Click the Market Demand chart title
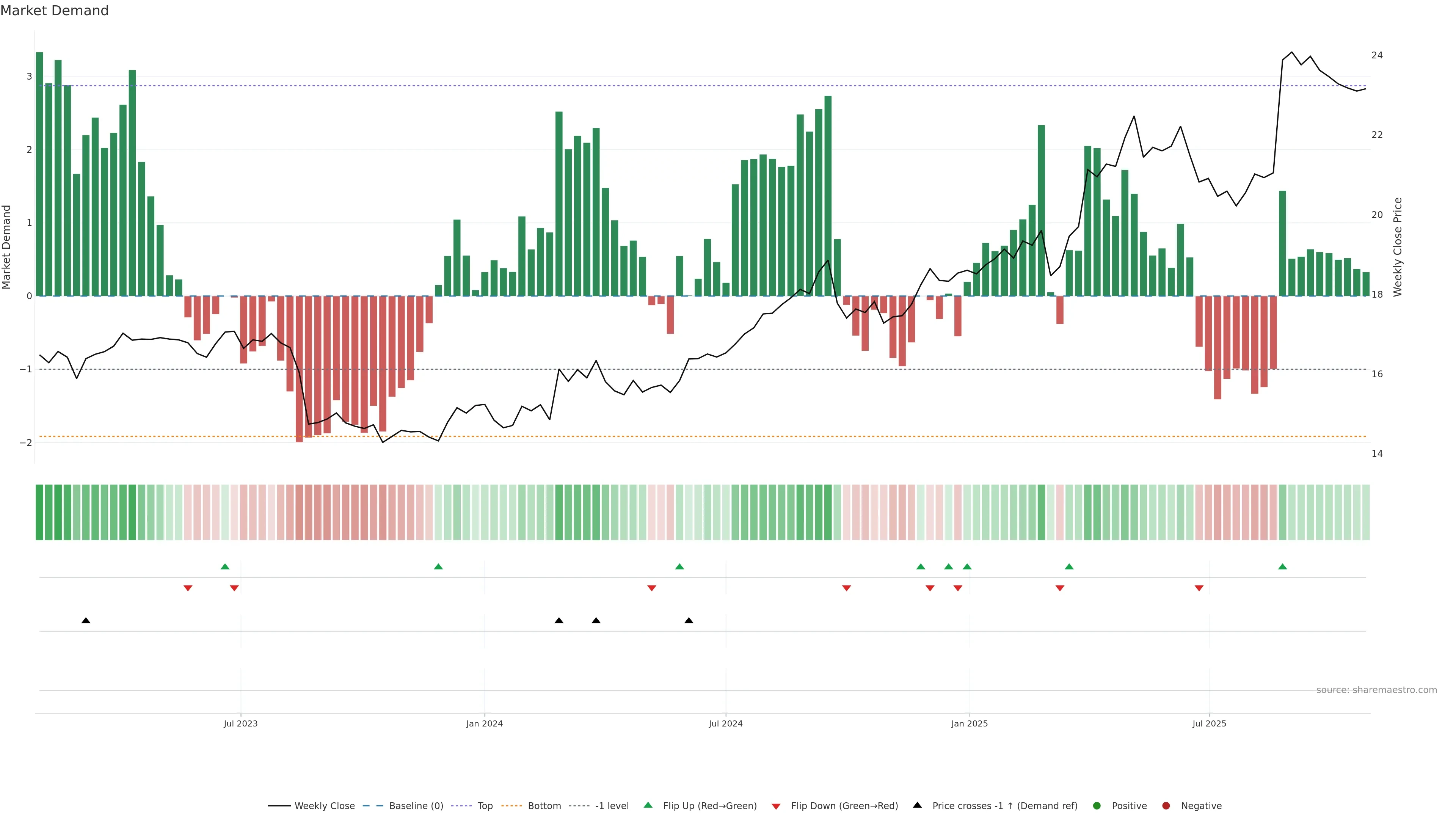Screen dimensions: 1456x819 click(54, 11)
